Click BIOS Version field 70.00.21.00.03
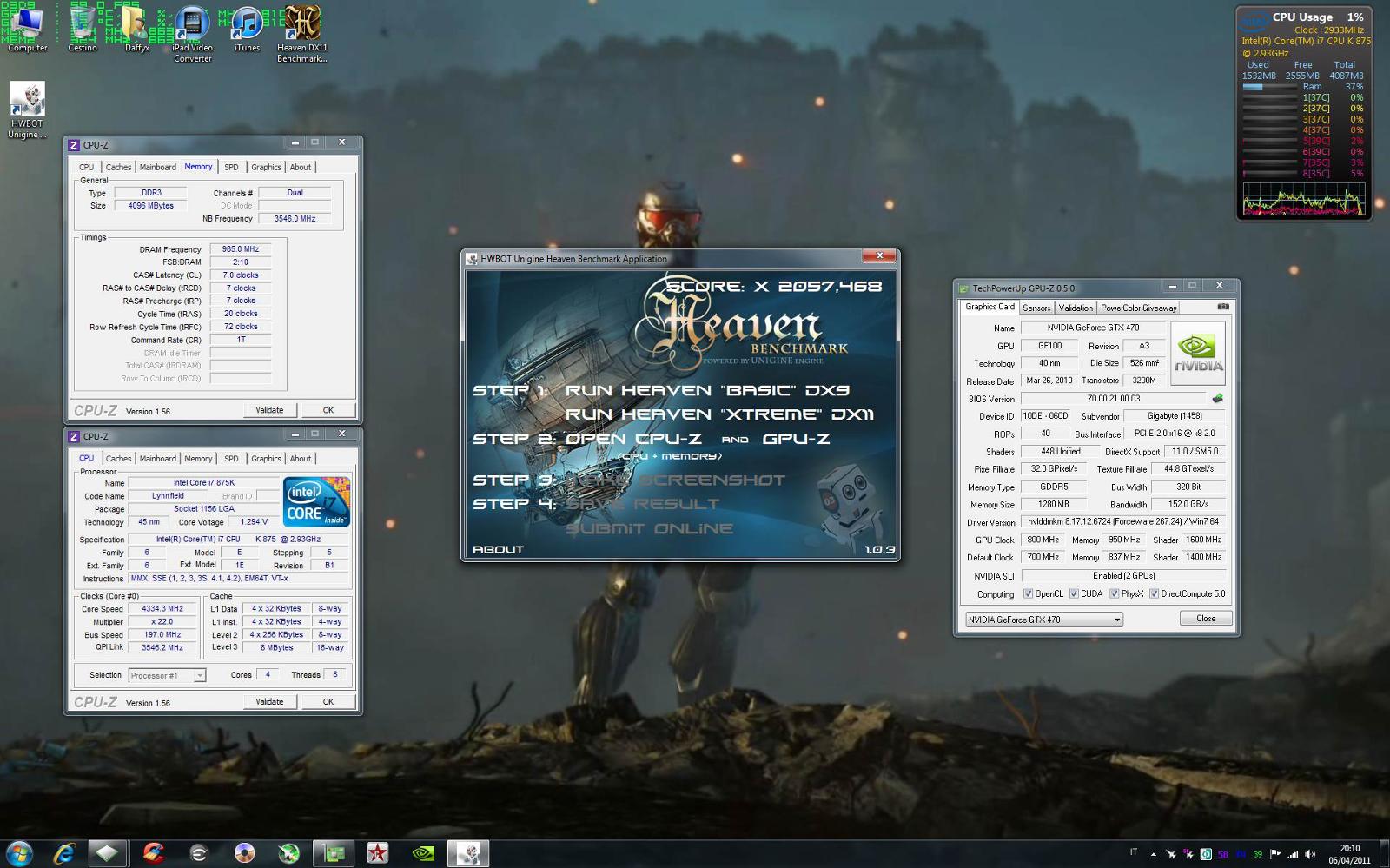Viewport: 1390px width, 868px height. (x=1113, y=399)
